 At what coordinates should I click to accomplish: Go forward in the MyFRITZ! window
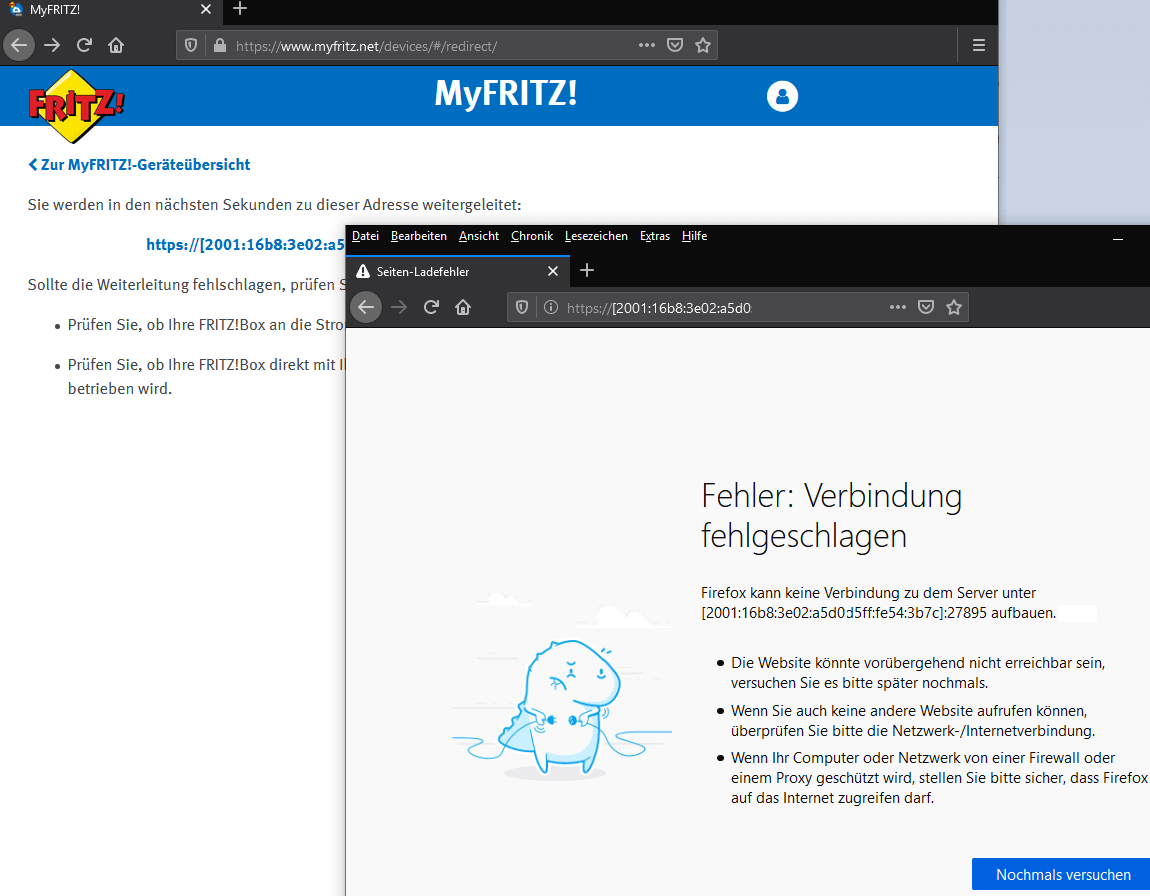52,45
